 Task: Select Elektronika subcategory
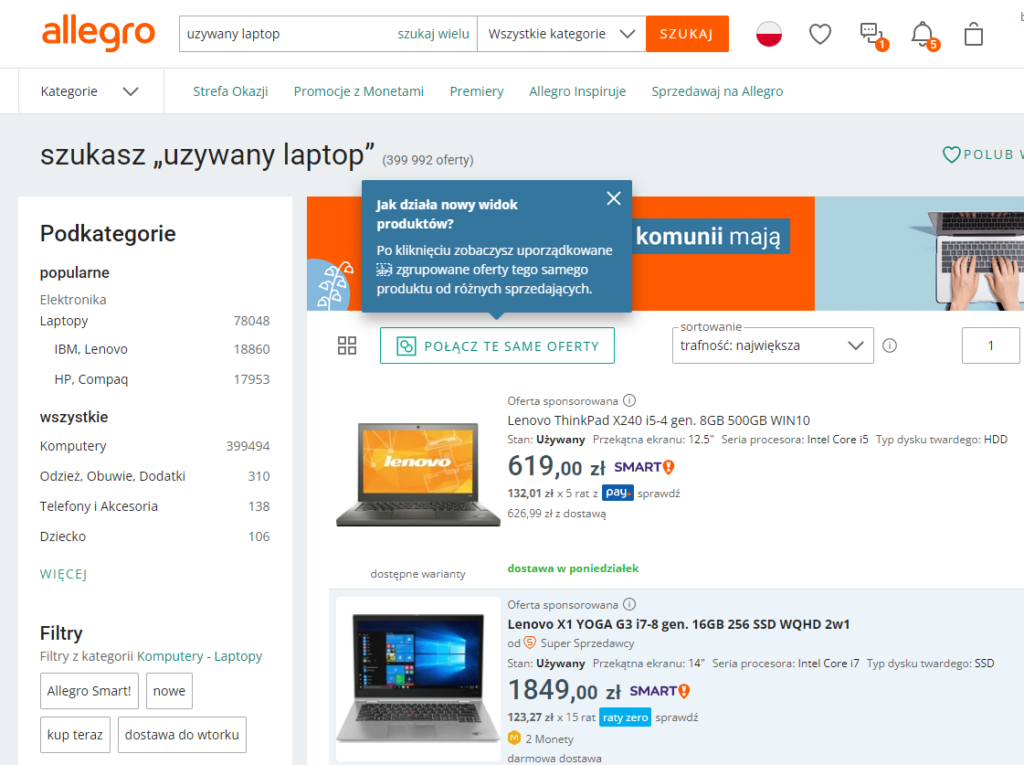pos(73,300)
